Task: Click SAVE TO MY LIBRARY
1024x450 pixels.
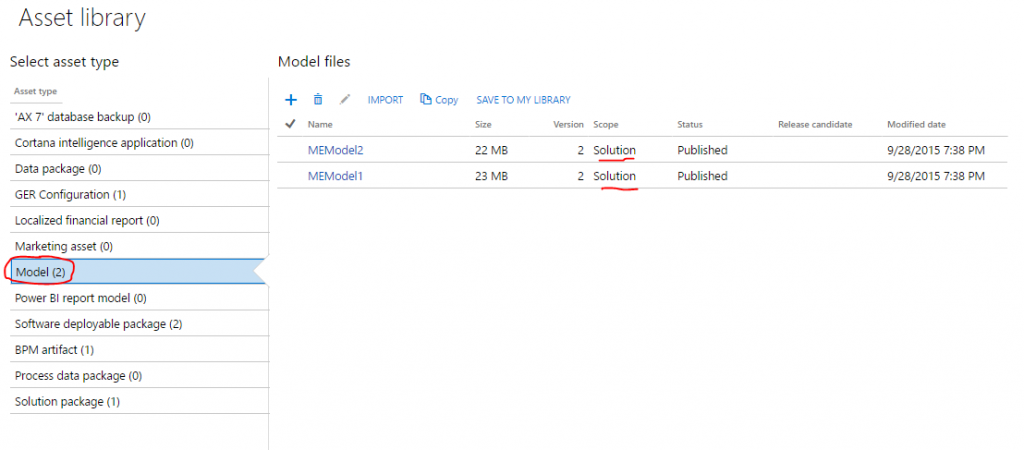Action: tap(523, 100)
